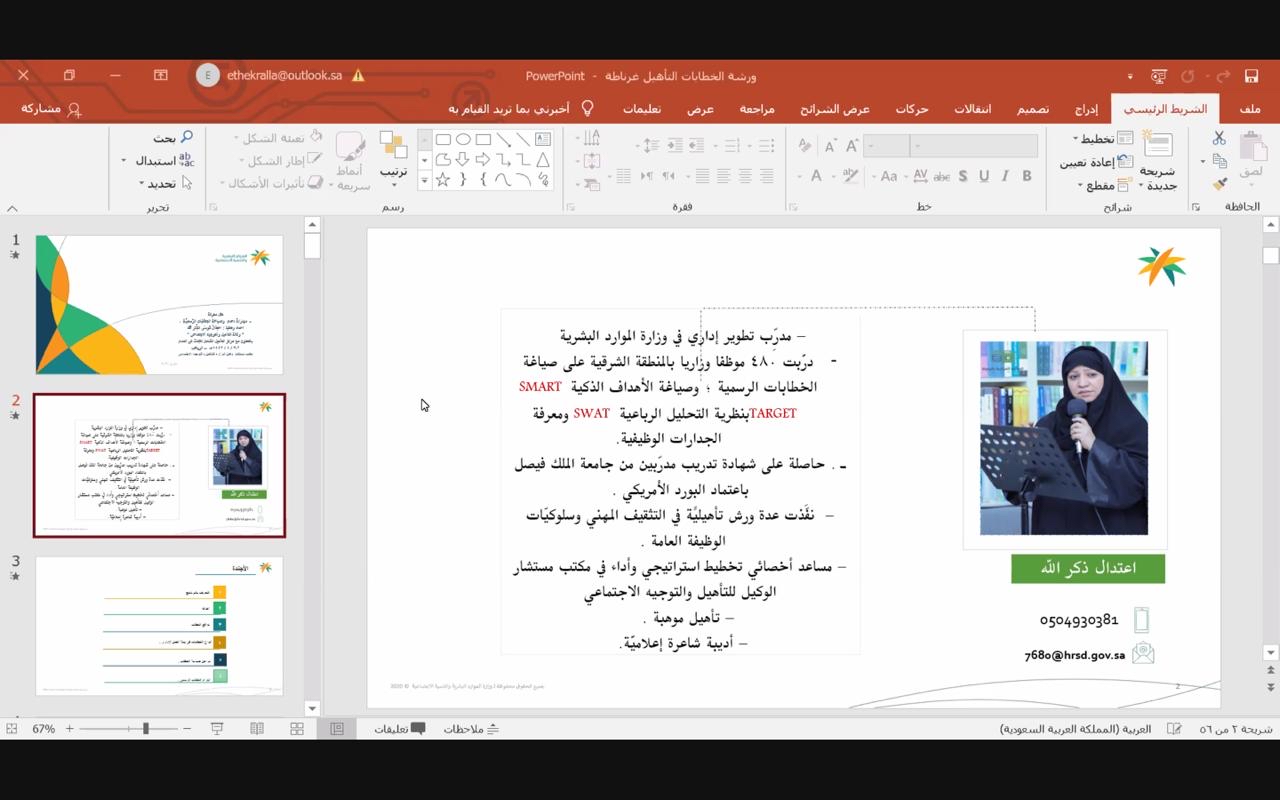Viewport: 1280px width, 800px height.
Task: Click the Search (بحث) magnifier icon
Action: tap(186, 138)
